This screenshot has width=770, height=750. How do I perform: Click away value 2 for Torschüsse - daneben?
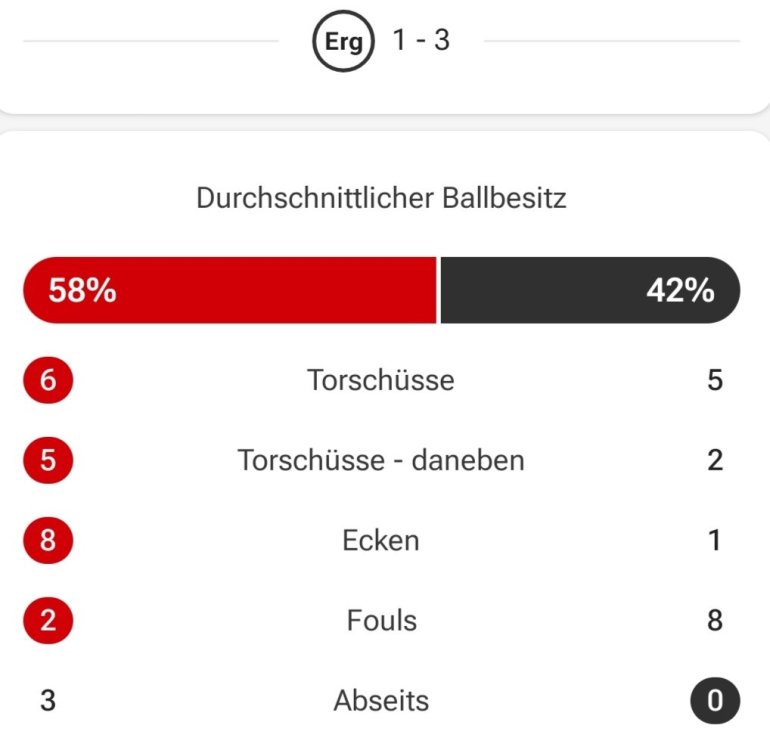714,460
